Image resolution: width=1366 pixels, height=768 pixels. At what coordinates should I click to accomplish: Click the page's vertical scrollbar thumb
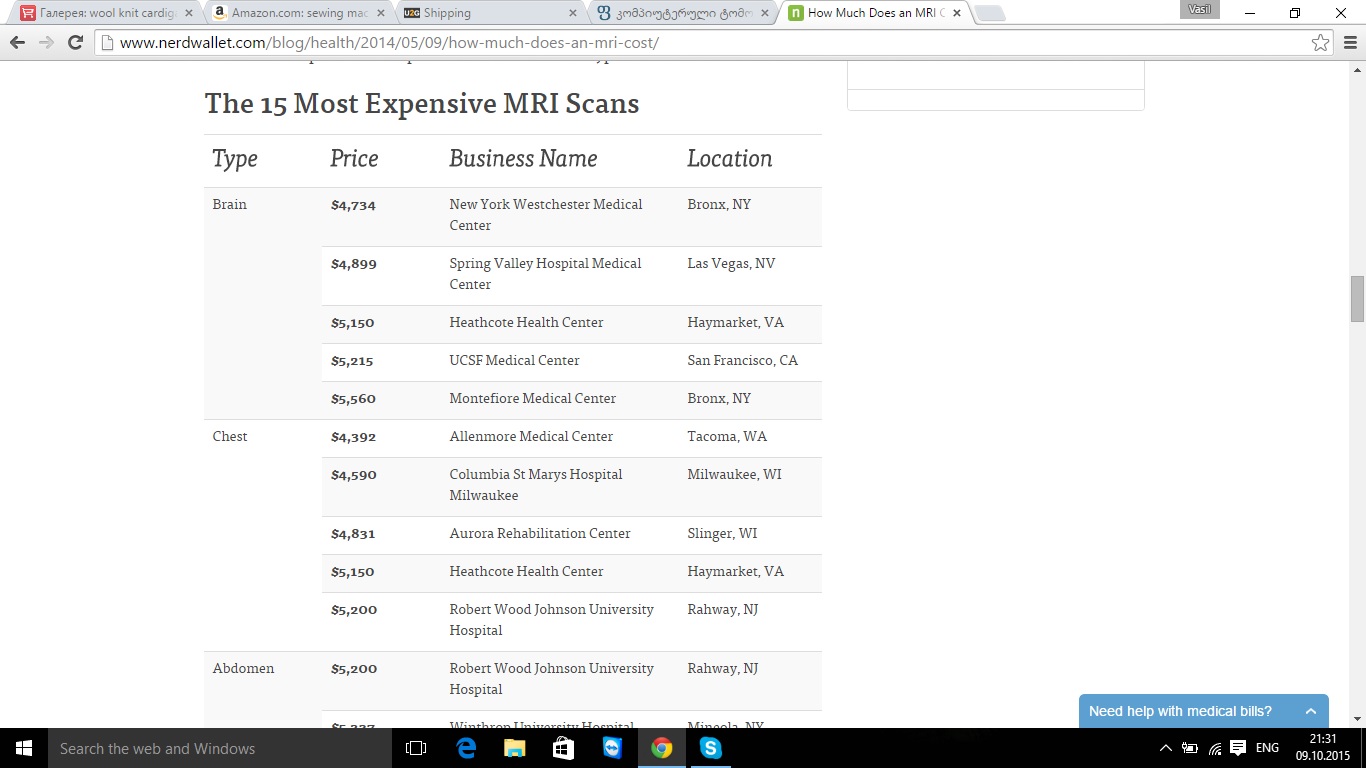pos(1357,299)
